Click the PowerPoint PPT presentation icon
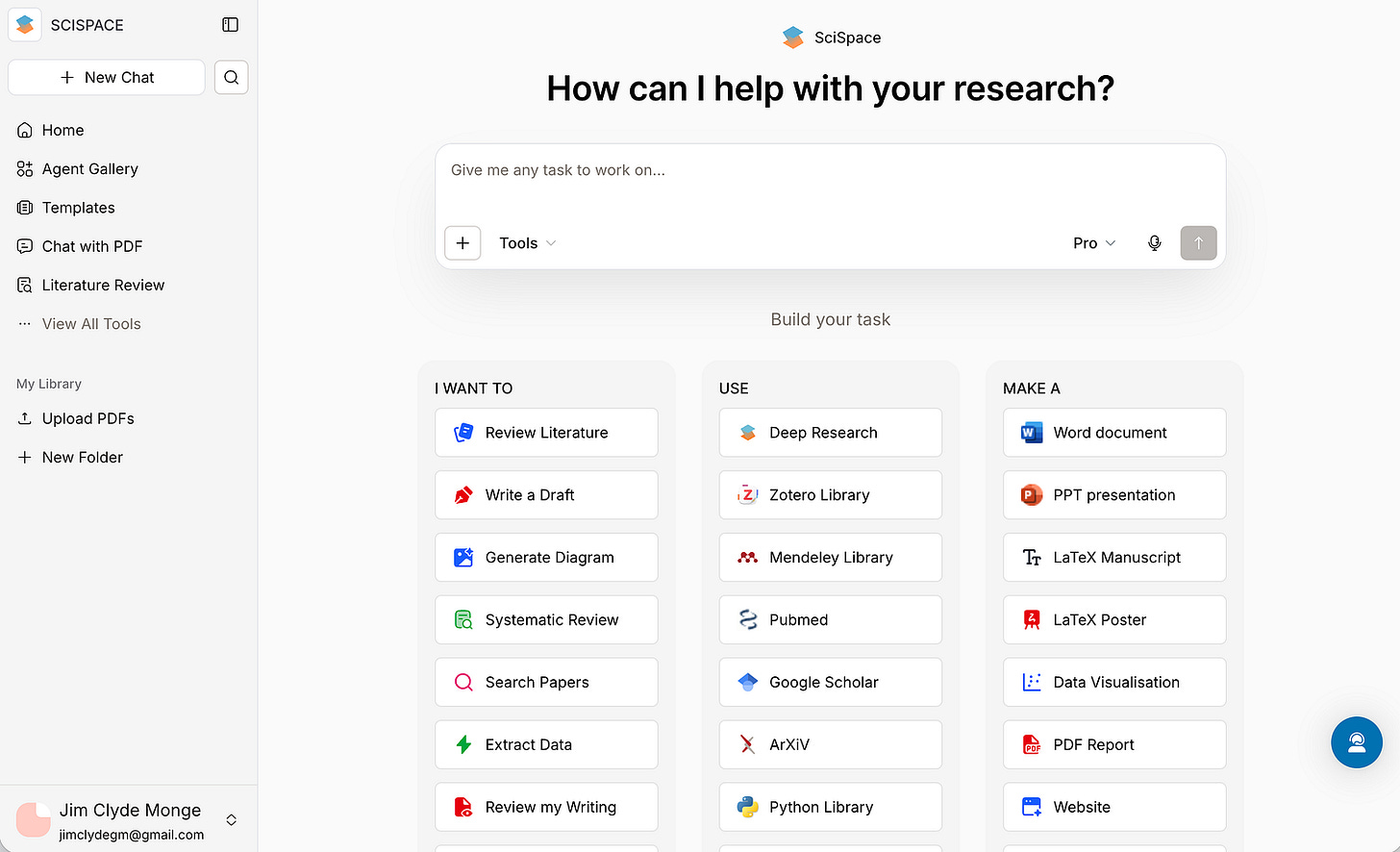Image resolution: width=1400 pixels, height=852 pixels. pyautogui.click(x=1032, y=495)
